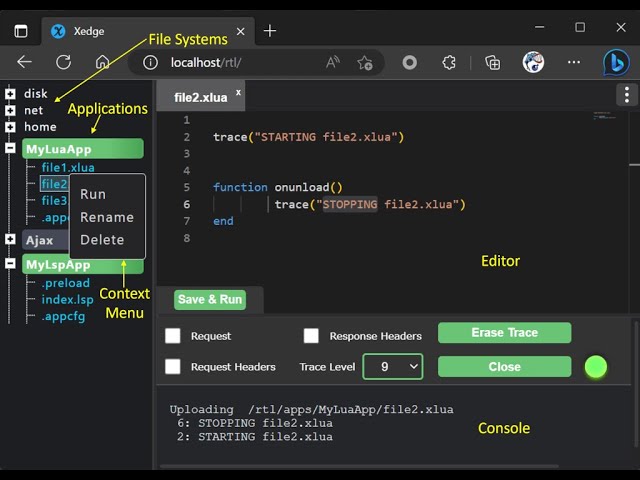Expand the home file system node
This screenshot has height=480, width=640.
pyautogui.click(x=10, y=127)
